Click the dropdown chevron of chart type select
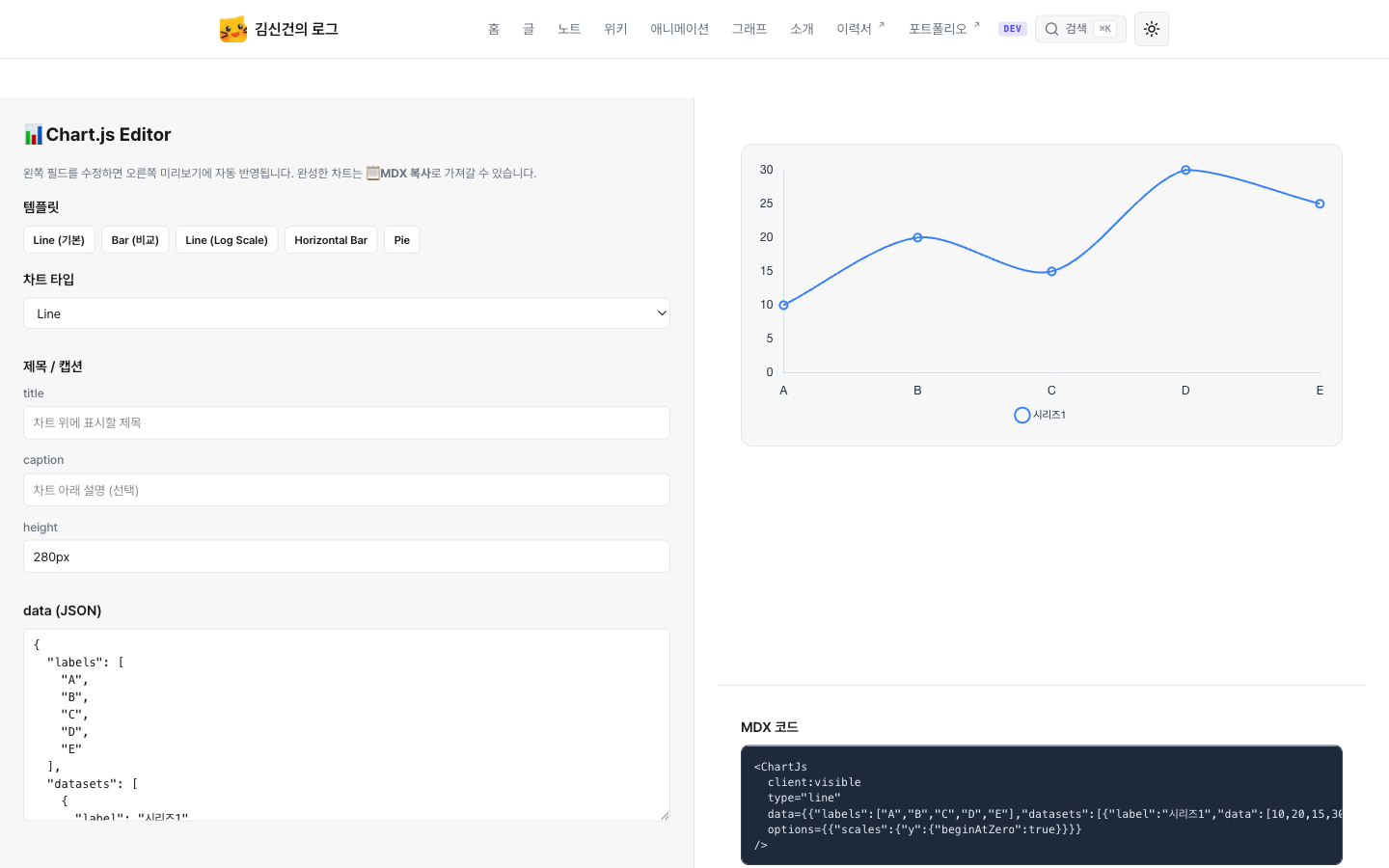Screen dimensions: 1389x868 [662, 313]
